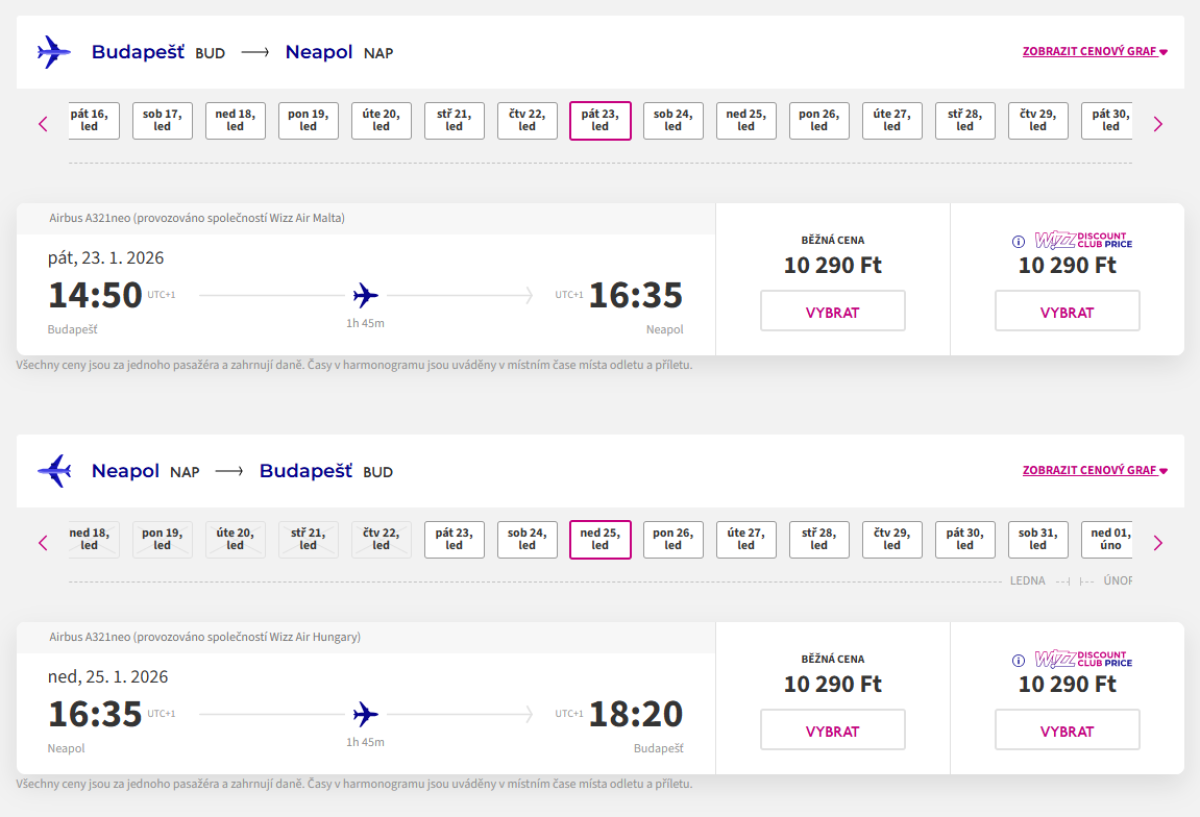
Task: Pick return date tab 'pát 23, led'
Action: click(454, 540)
